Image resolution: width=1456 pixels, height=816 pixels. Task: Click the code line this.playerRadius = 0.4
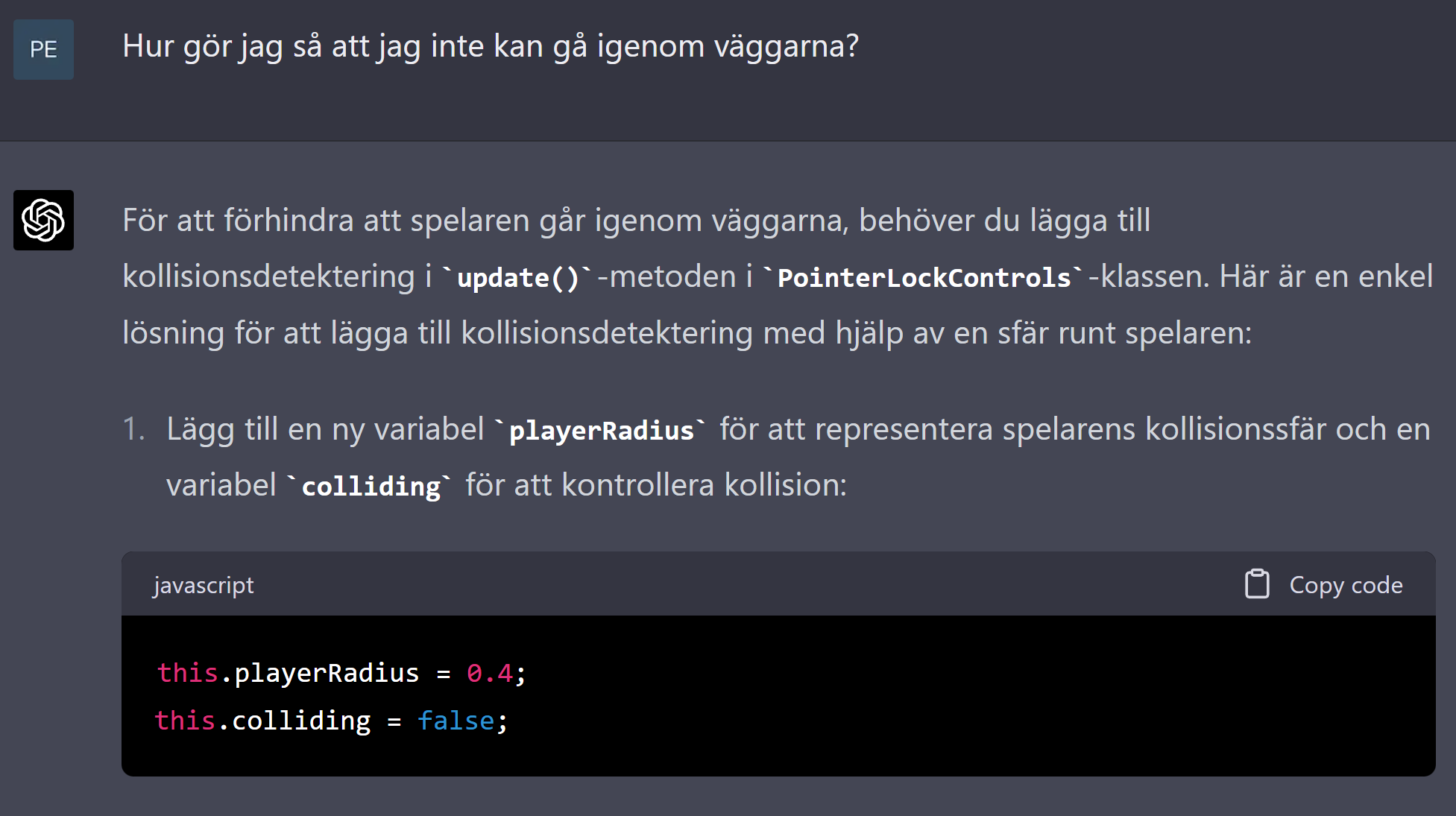[x=341, y=673]
